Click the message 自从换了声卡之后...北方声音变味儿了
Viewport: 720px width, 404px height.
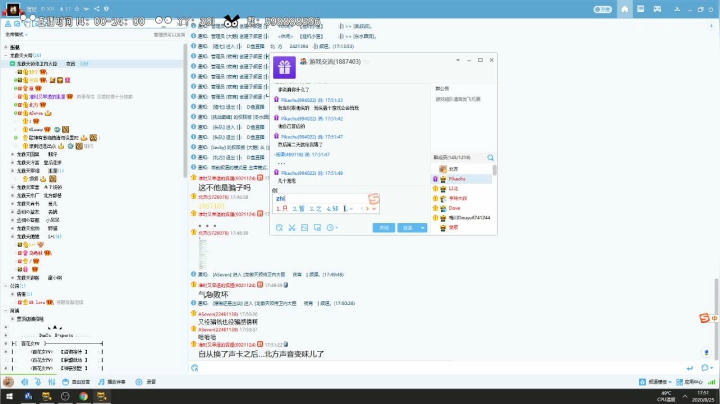pos(261,354)
